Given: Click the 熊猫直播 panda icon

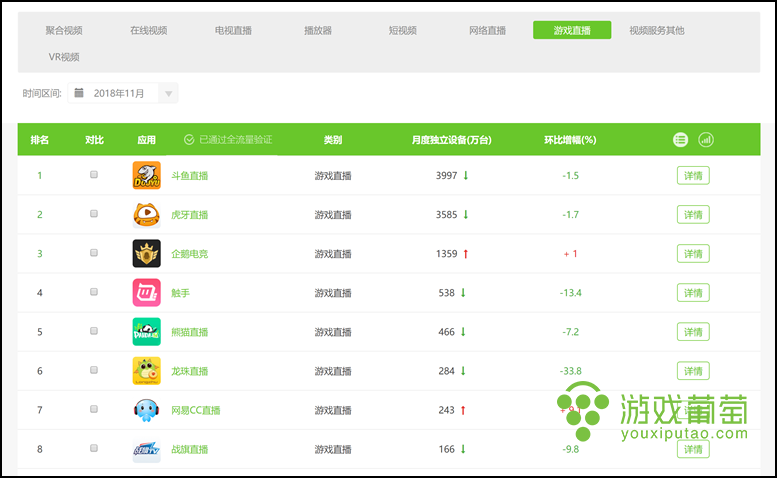Looking at the screenshot, I should (x=146, y=332).
